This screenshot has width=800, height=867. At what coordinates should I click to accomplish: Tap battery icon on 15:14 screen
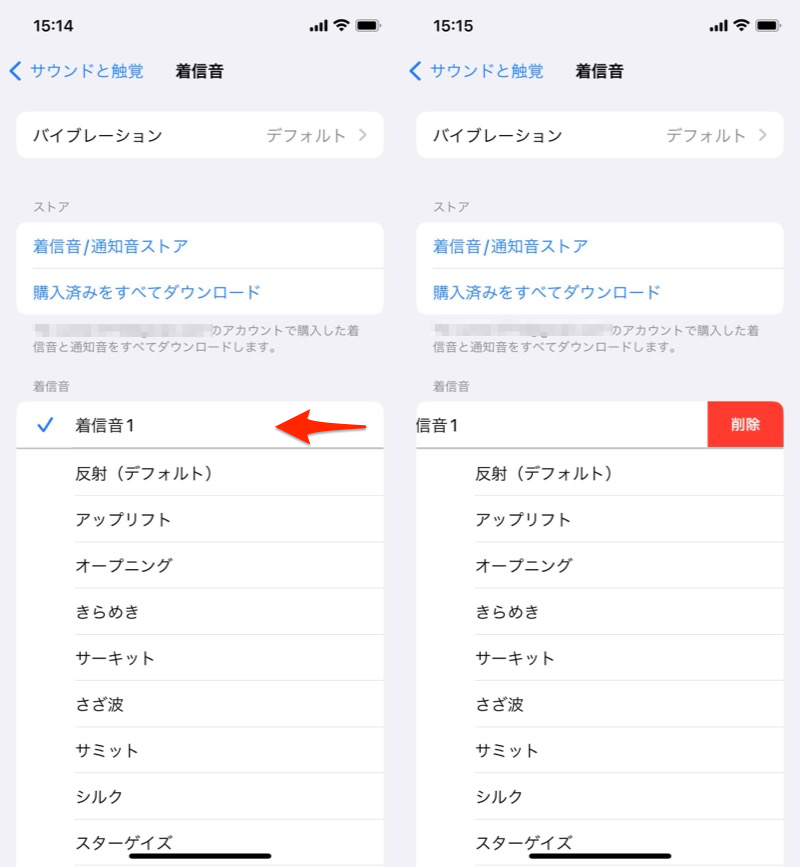click(x=368, y=25)
